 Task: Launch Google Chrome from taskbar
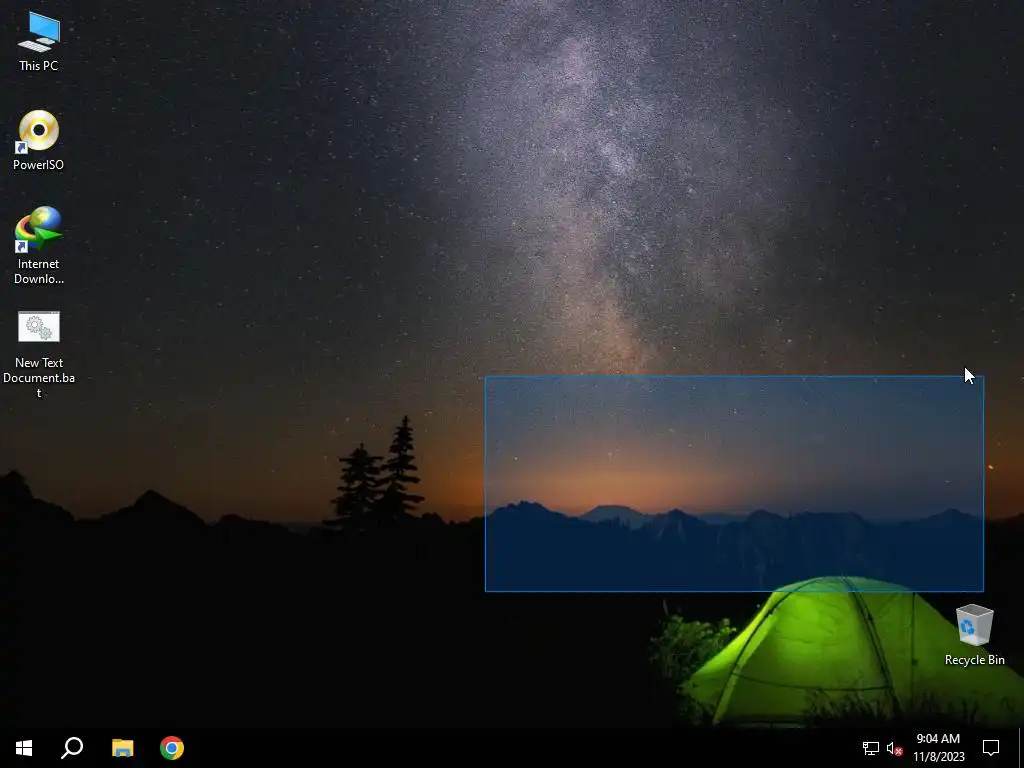pos(172,748)
